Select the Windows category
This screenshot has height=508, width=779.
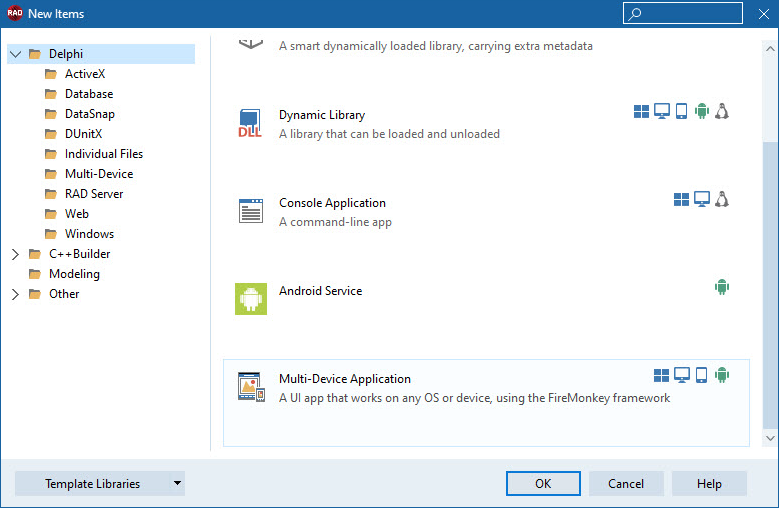(89, 233)
